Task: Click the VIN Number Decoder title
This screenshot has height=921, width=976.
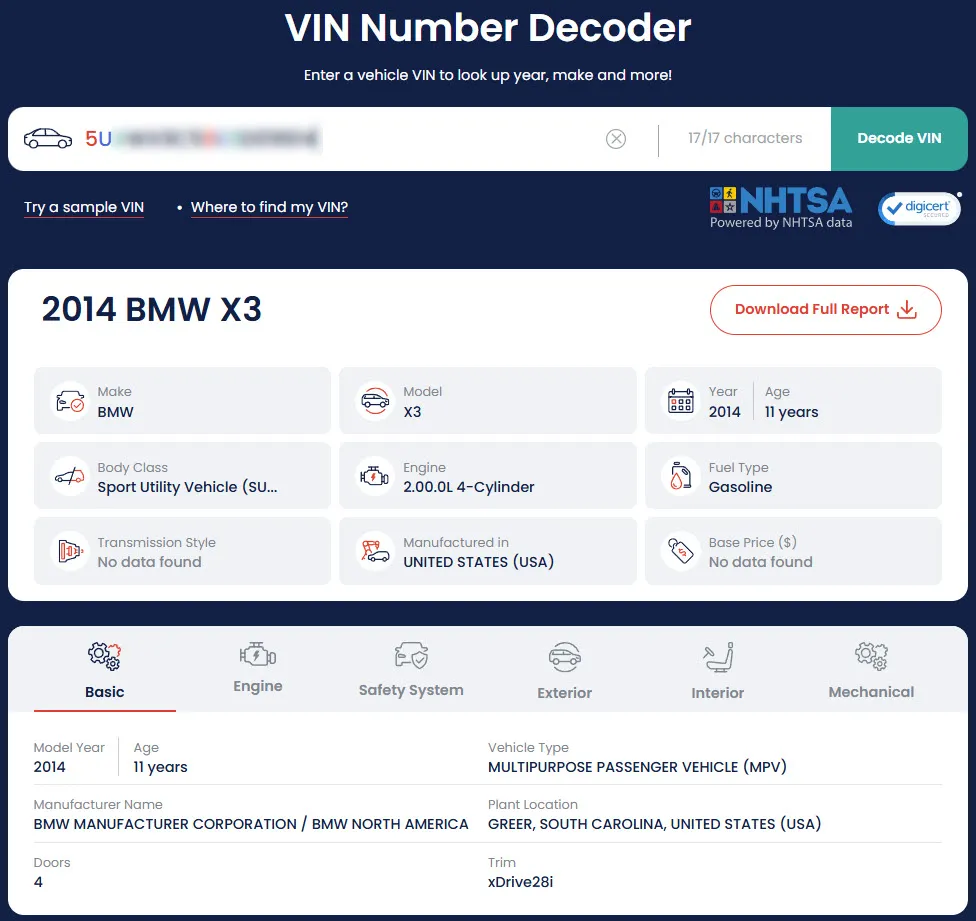Action: point(488,28)
